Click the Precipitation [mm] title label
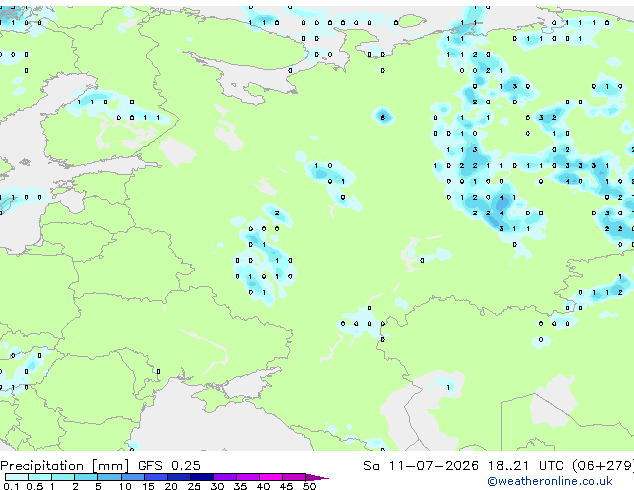The image size is (634, 490). 65,466
